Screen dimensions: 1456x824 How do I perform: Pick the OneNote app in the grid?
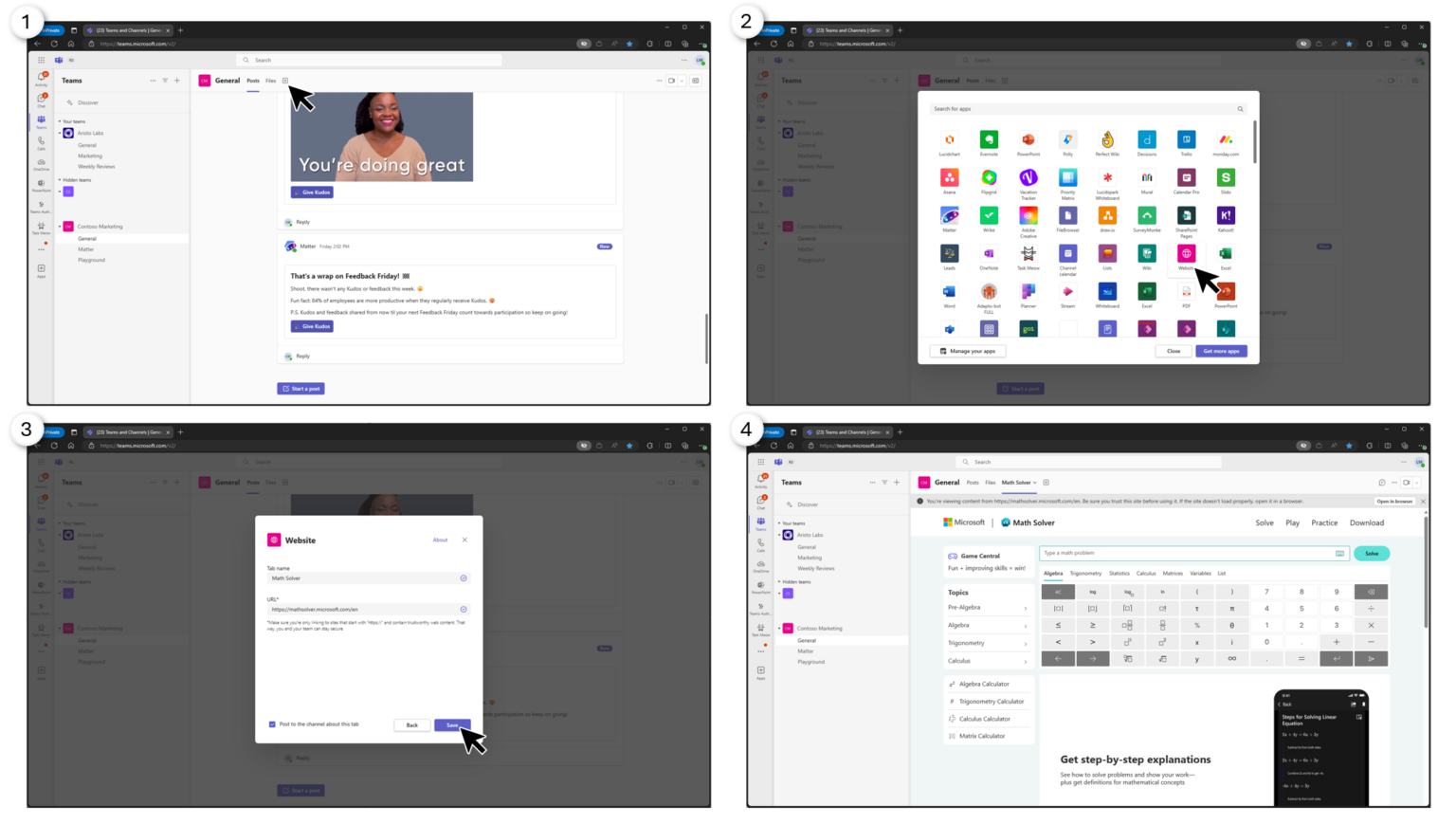(x=989, y=254)
